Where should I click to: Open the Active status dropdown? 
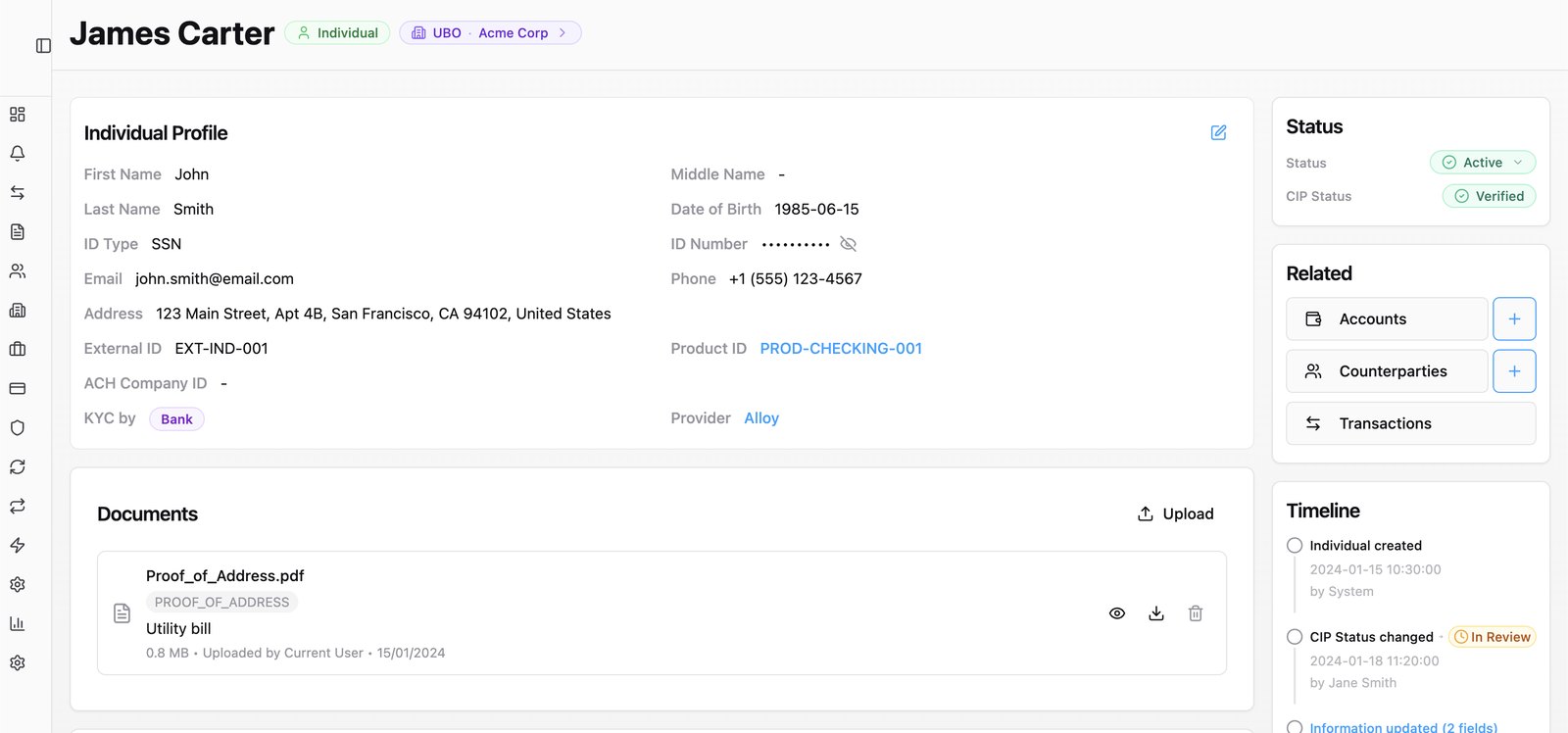1483,163
